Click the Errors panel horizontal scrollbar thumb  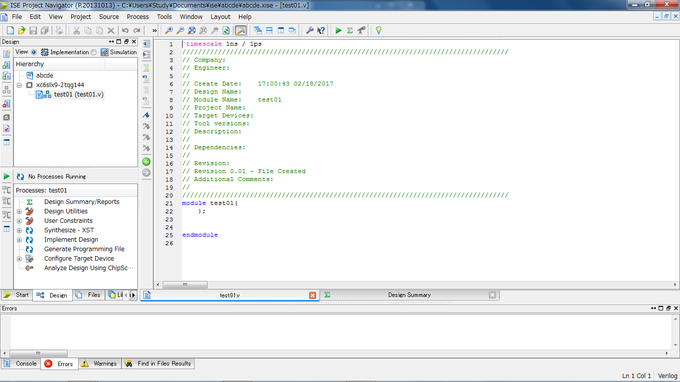[x=38, y=353]
